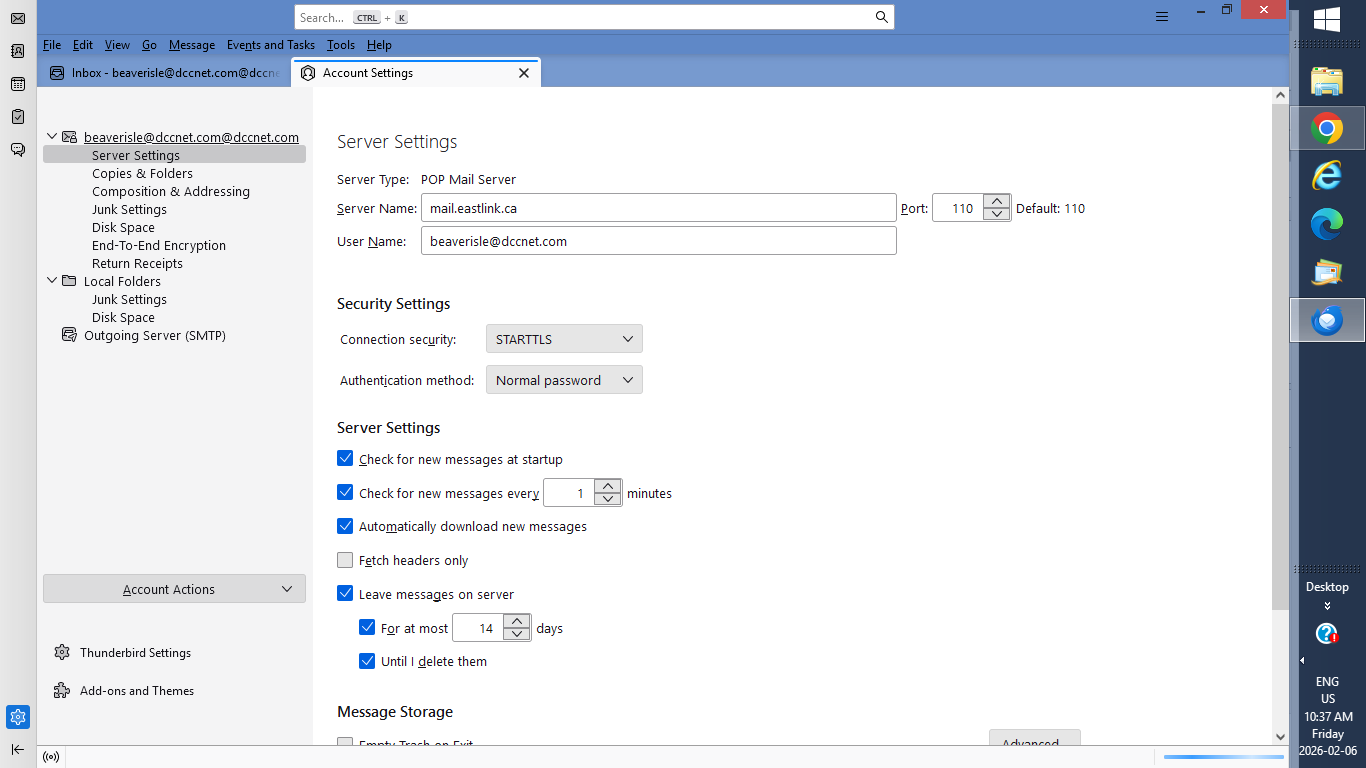The image size is (1366, 768).
Task: Click the Thunderbird Settings gear icon
Action: 62,653
